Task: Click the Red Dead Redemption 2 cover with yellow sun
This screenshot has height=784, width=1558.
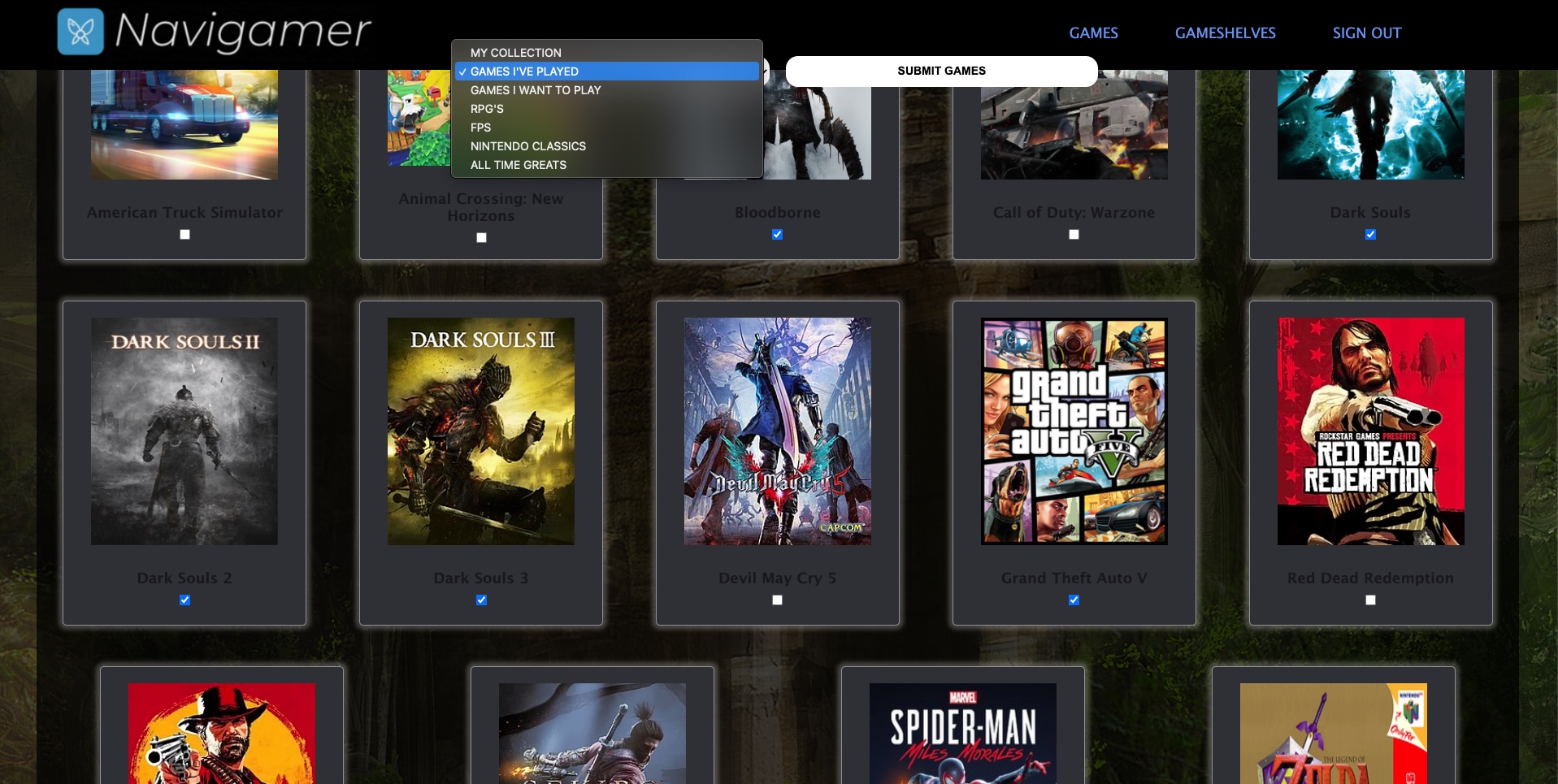Action: point(222,734)
